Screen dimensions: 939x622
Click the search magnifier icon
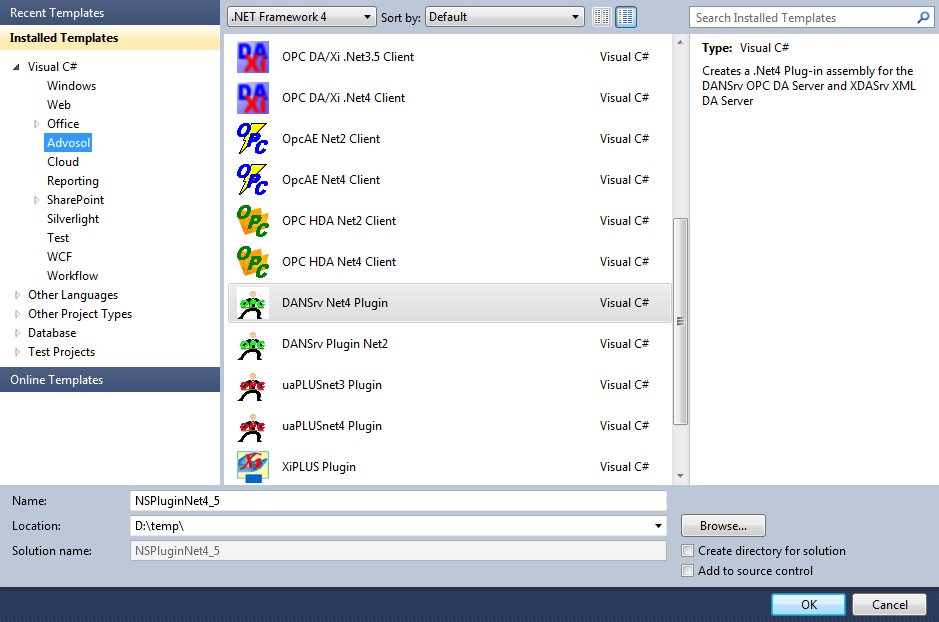pos(923,17)
